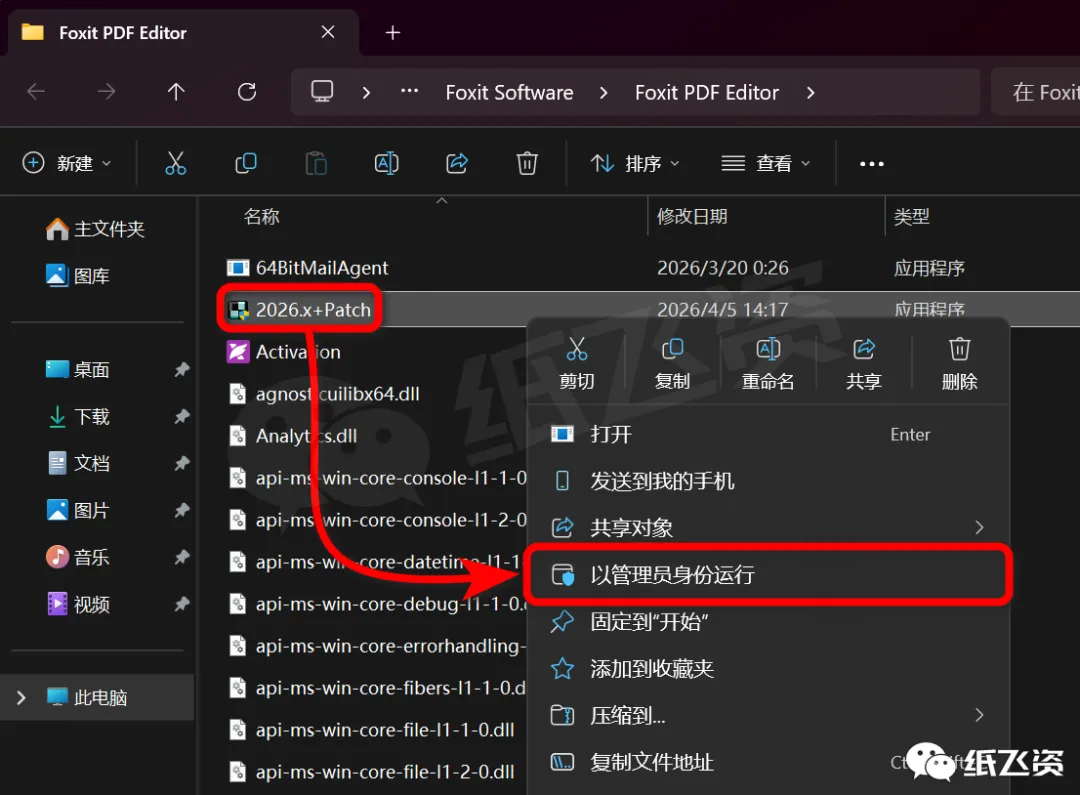This screenshot has width=1080, height=795.
Task: Click Foxit Software breadcrumb
Action: coord(509,92)
